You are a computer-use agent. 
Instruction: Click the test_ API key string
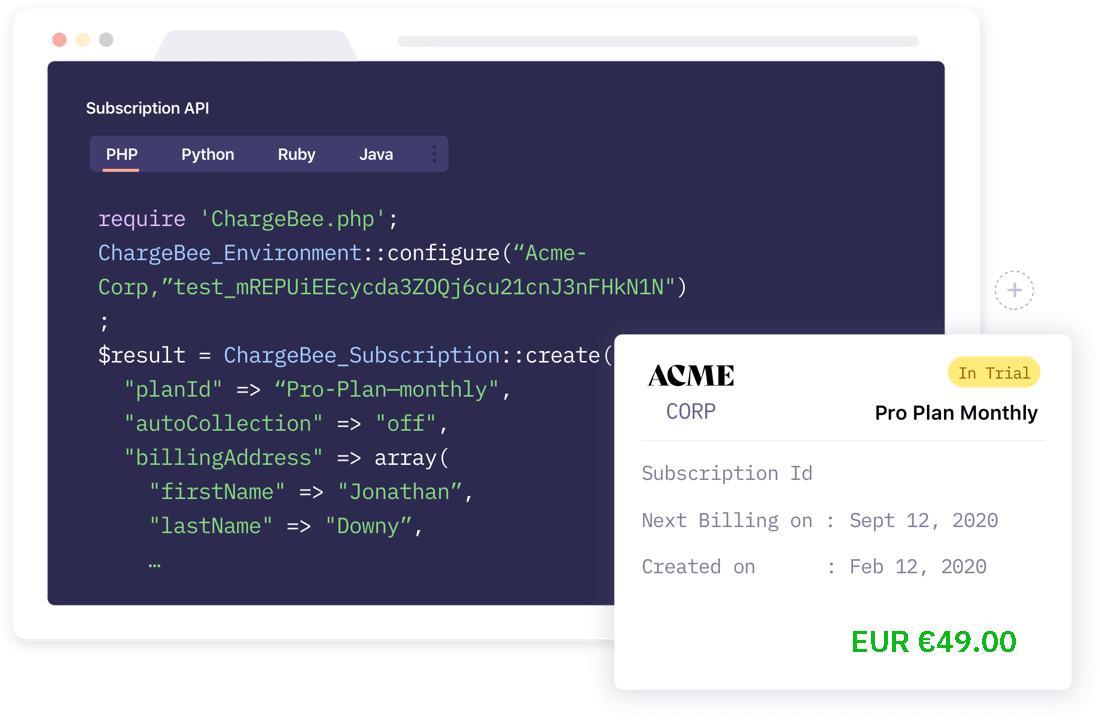tap(419, 286)
